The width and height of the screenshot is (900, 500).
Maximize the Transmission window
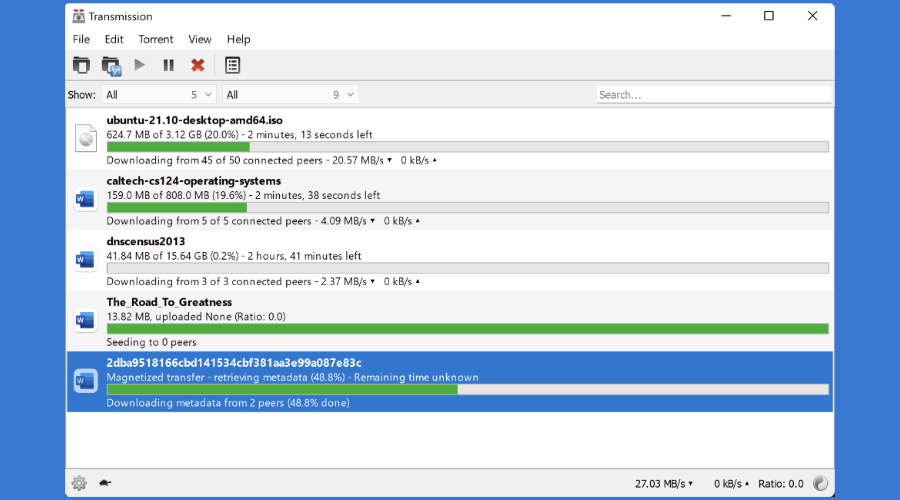[x=769, y=16]
